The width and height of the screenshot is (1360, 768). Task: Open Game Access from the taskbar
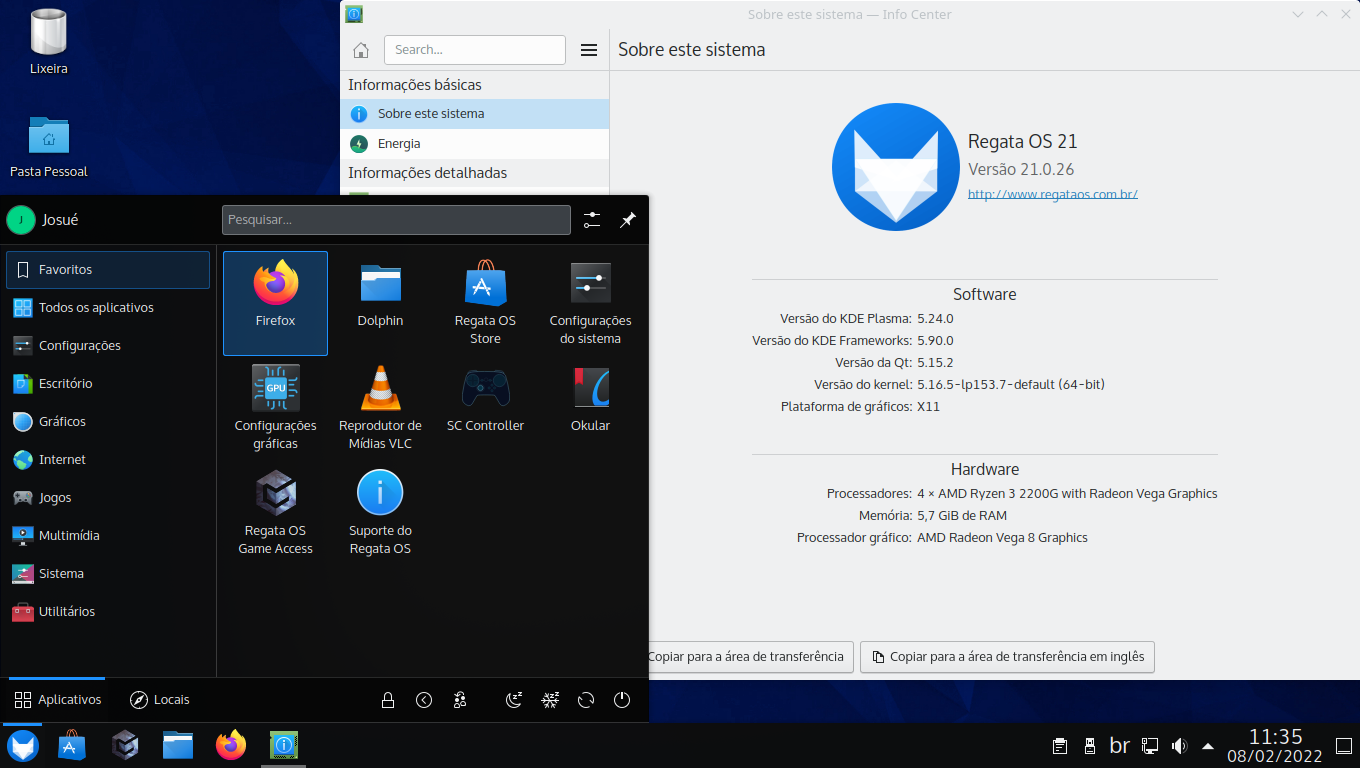125,745
